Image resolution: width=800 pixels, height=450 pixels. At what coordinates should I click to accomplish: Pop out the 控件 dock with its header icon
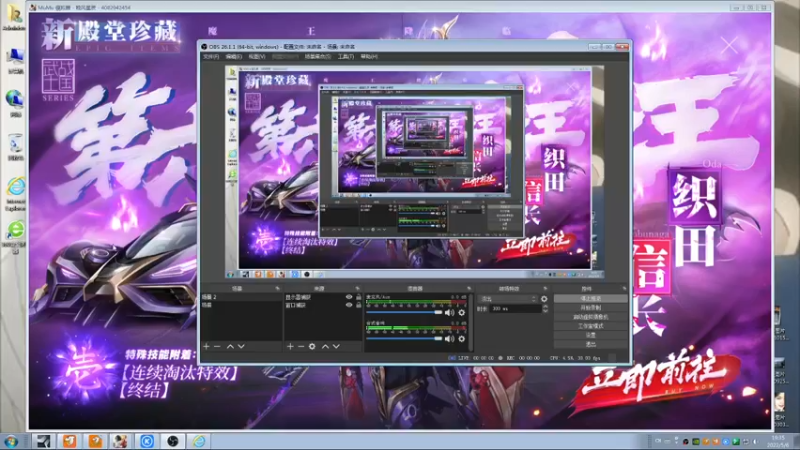pos(623,289)
